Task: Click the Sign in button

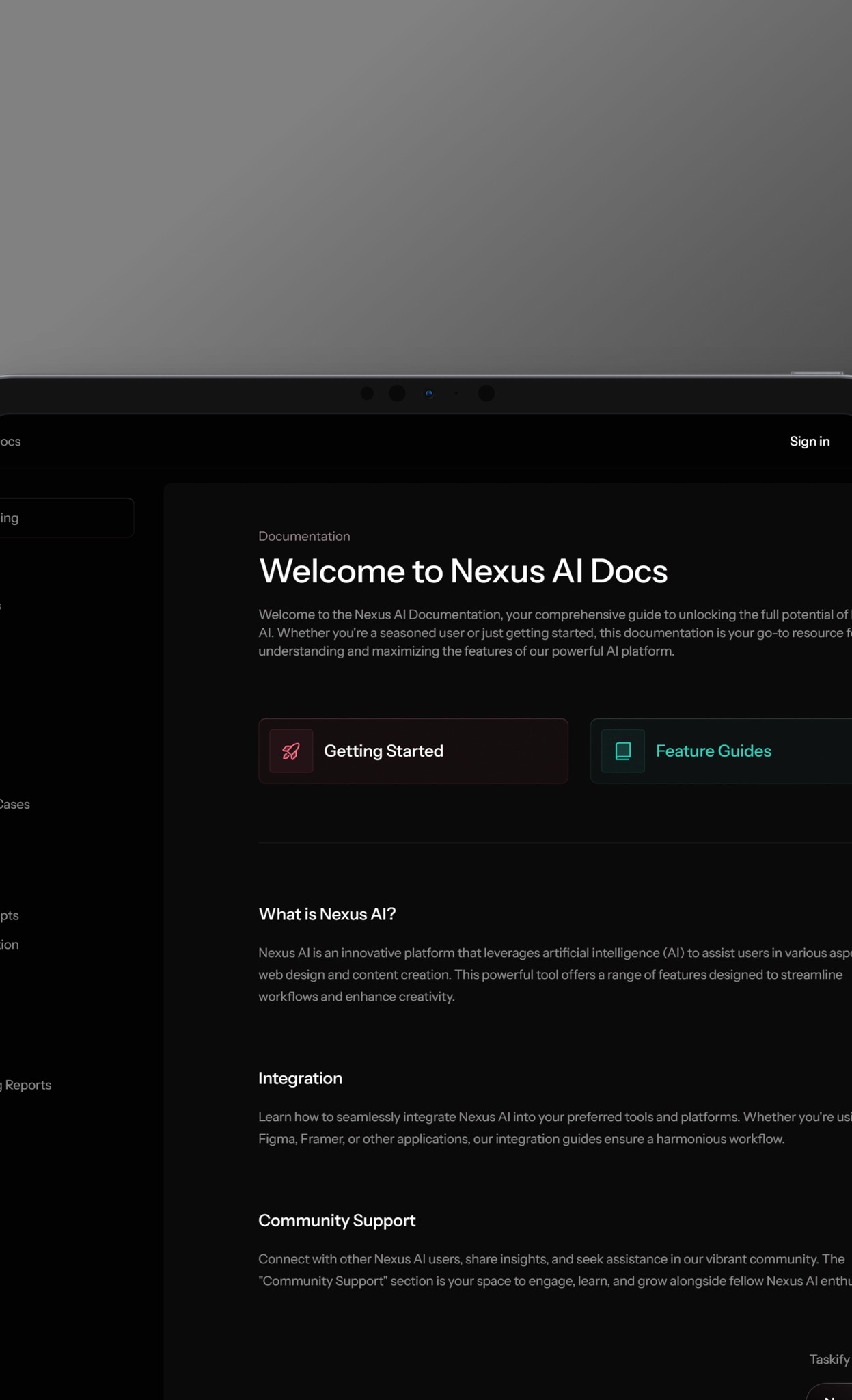Action: pyautogui.click(x=810, y=442)
